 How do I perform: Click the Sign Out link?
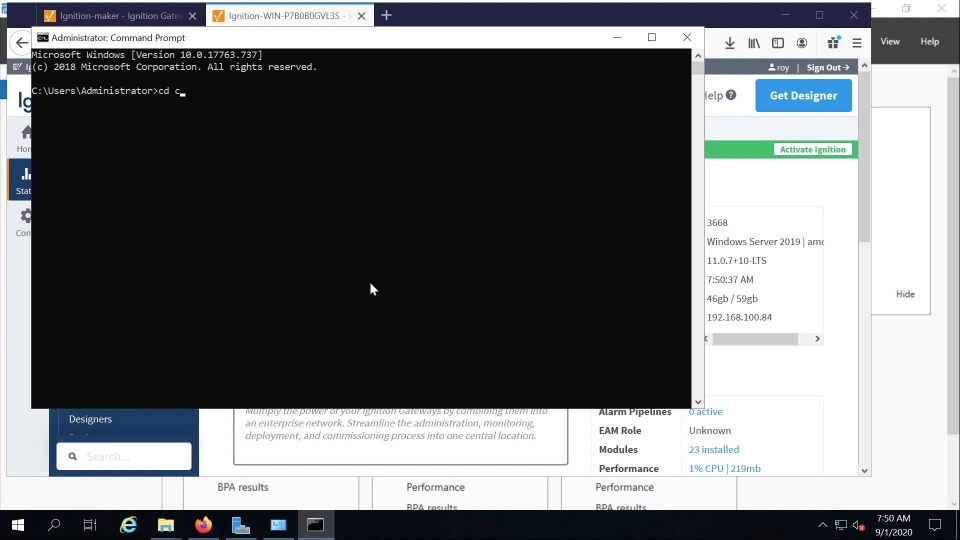pyautogui.click(x=828, y=68)
